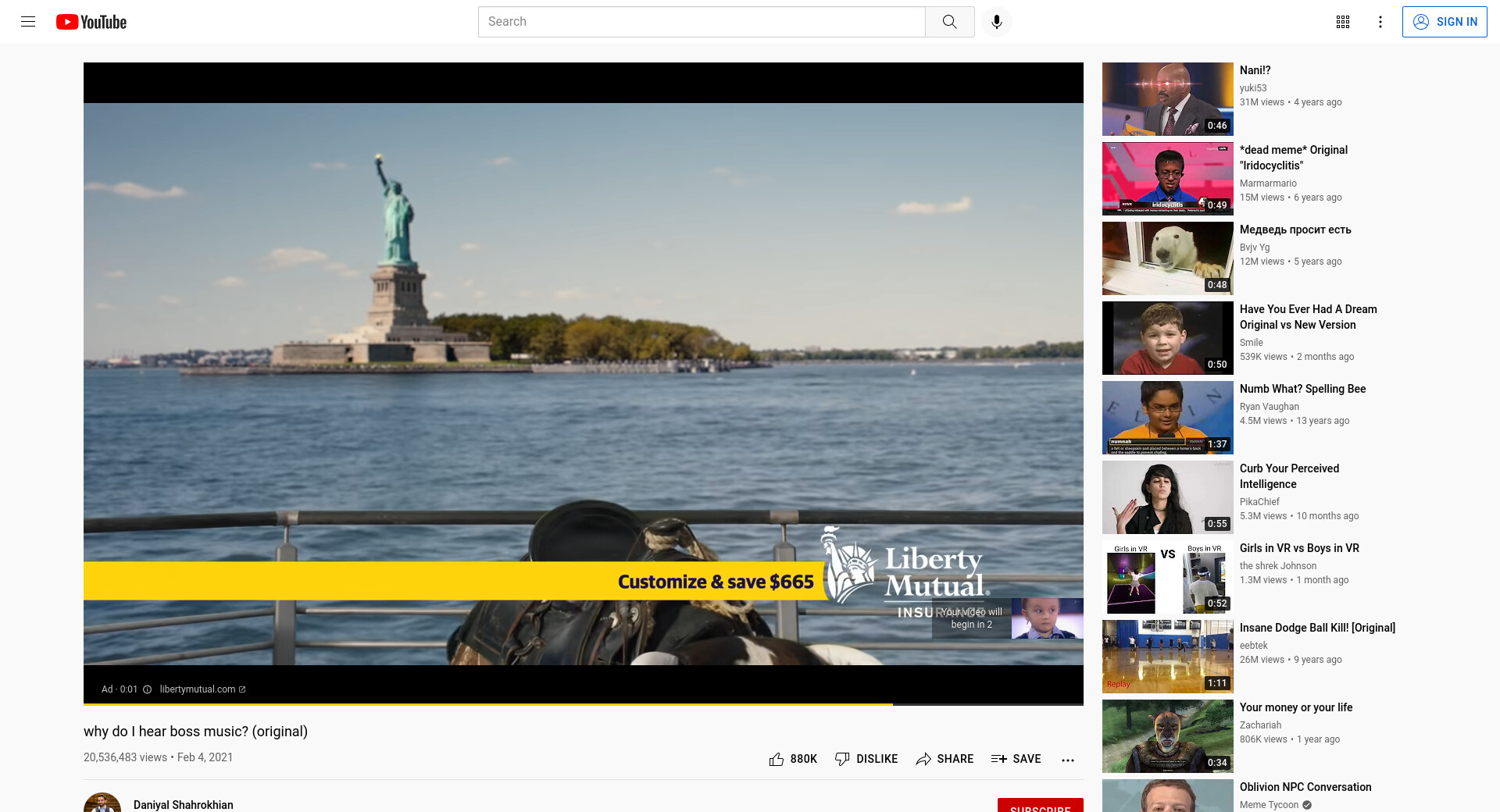Image resolution: width=1500 pixels, height=812 pixels.
Task: Open Iridocyclitis dead meme thumbnail
Action: pyautogui.click(x=1167, y=179)
